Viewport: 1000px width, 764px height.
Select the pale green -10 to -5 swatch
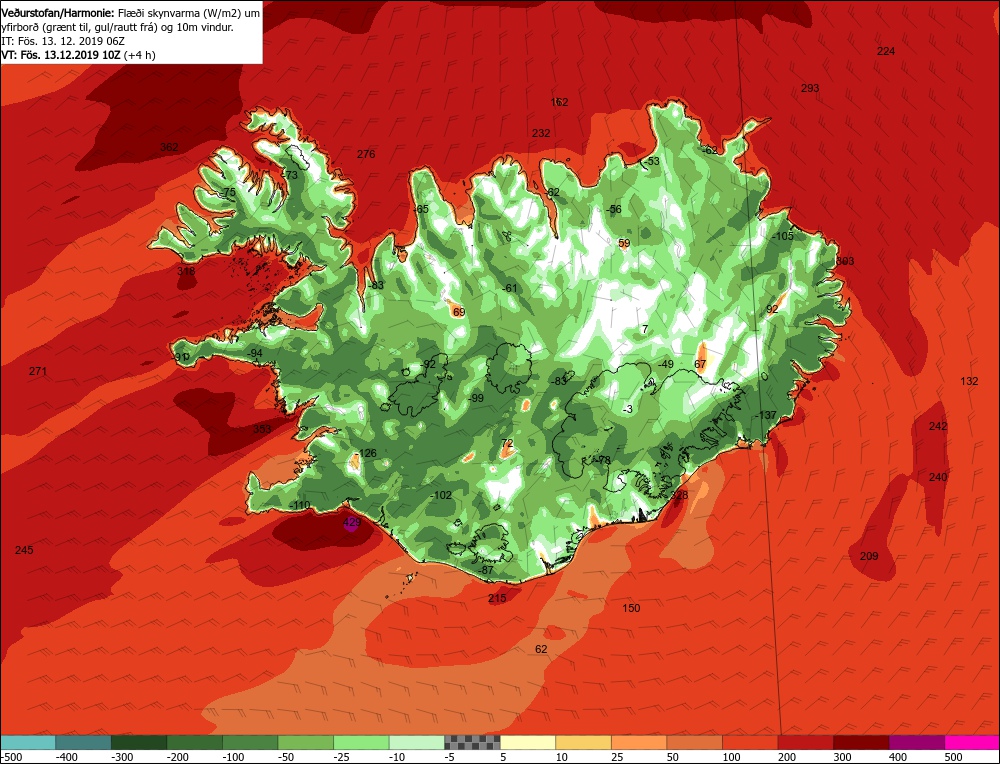(416, 743)
